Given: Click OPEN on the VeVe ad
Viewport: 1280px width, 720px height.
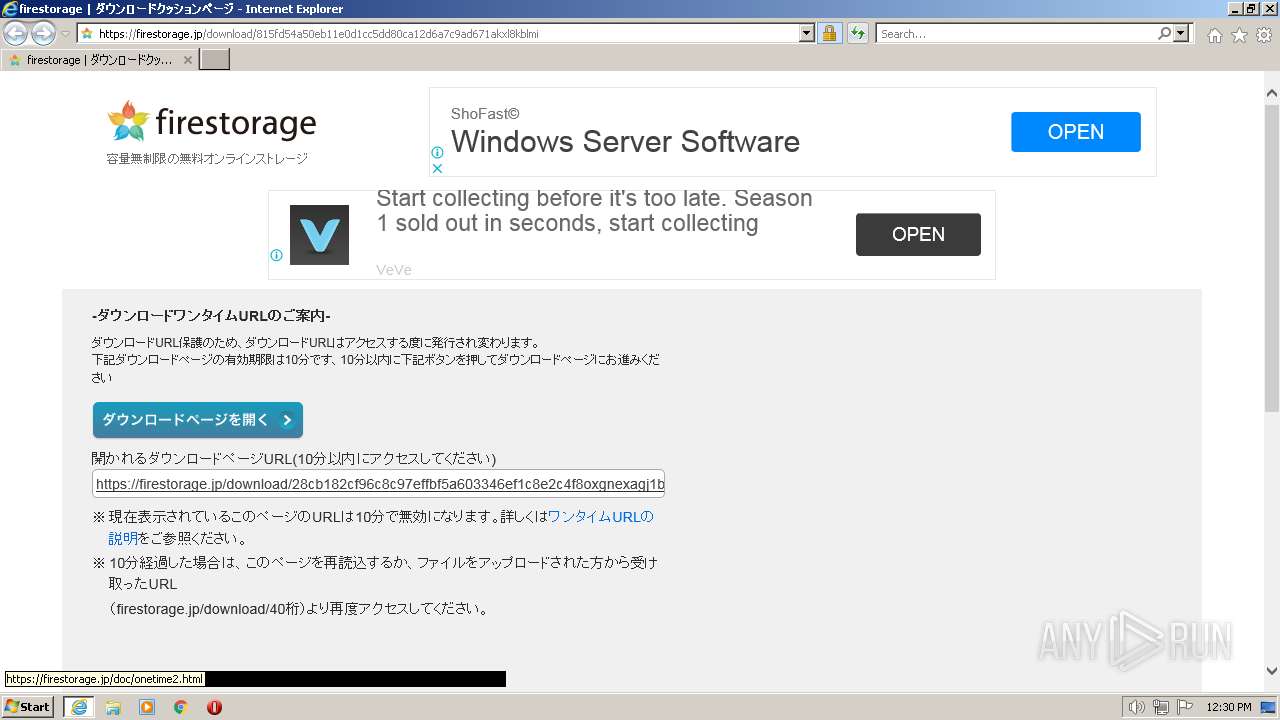Looking at the screenshot, I should (918, 234).
